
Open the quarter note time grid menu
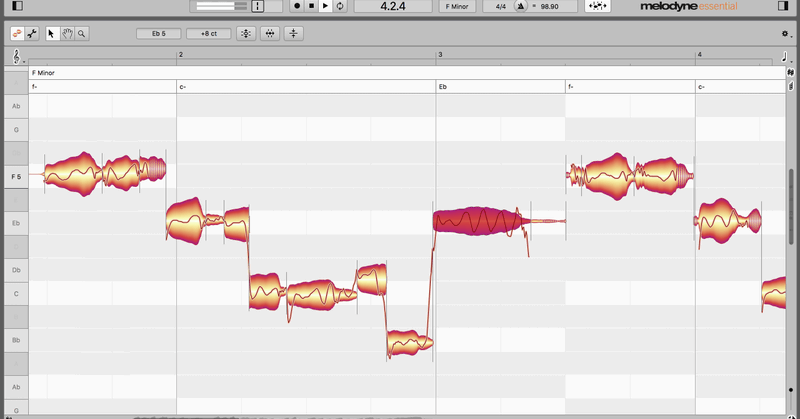[786, 57]
